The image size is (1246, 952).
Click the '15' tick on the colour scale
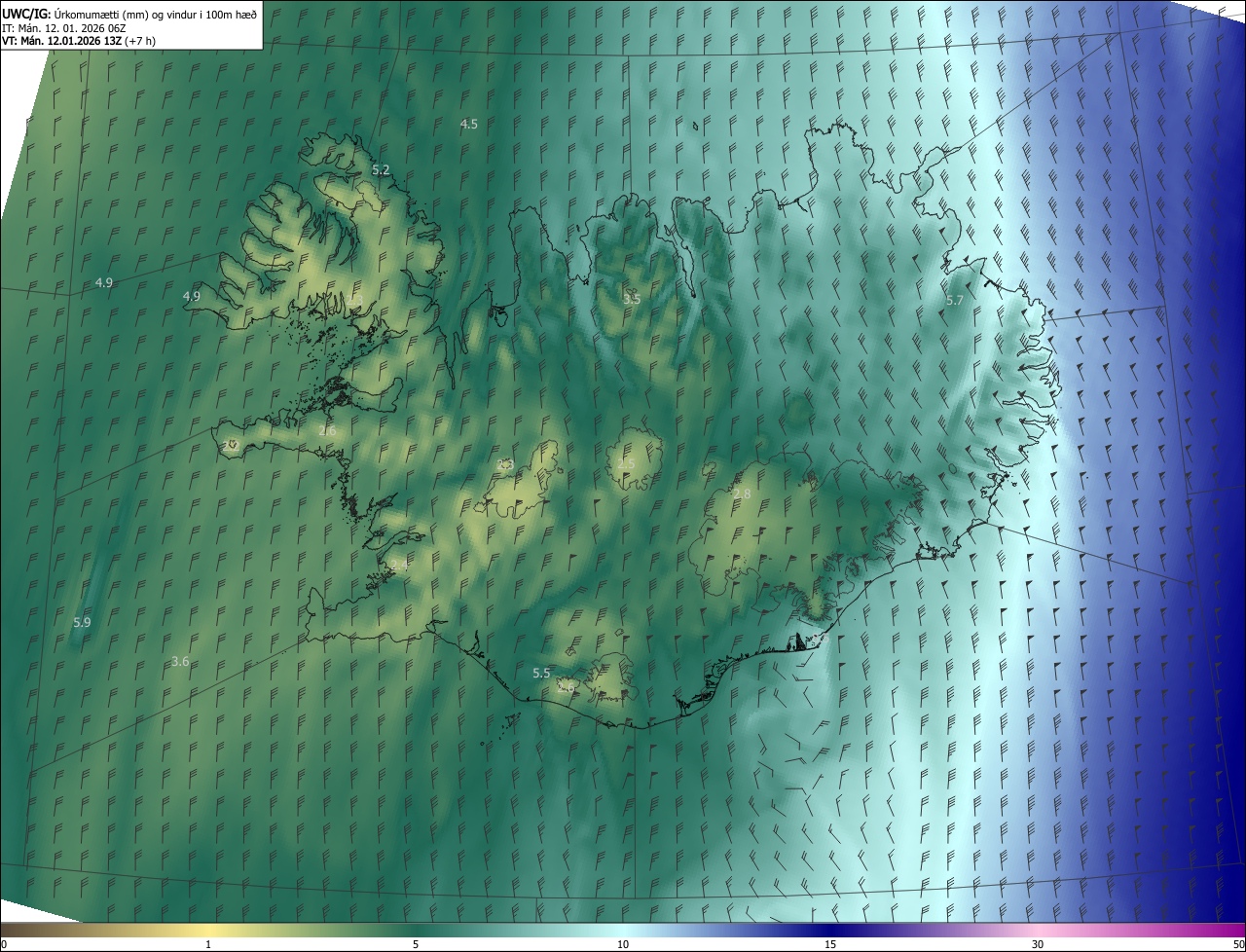click(x=830, y=944)
